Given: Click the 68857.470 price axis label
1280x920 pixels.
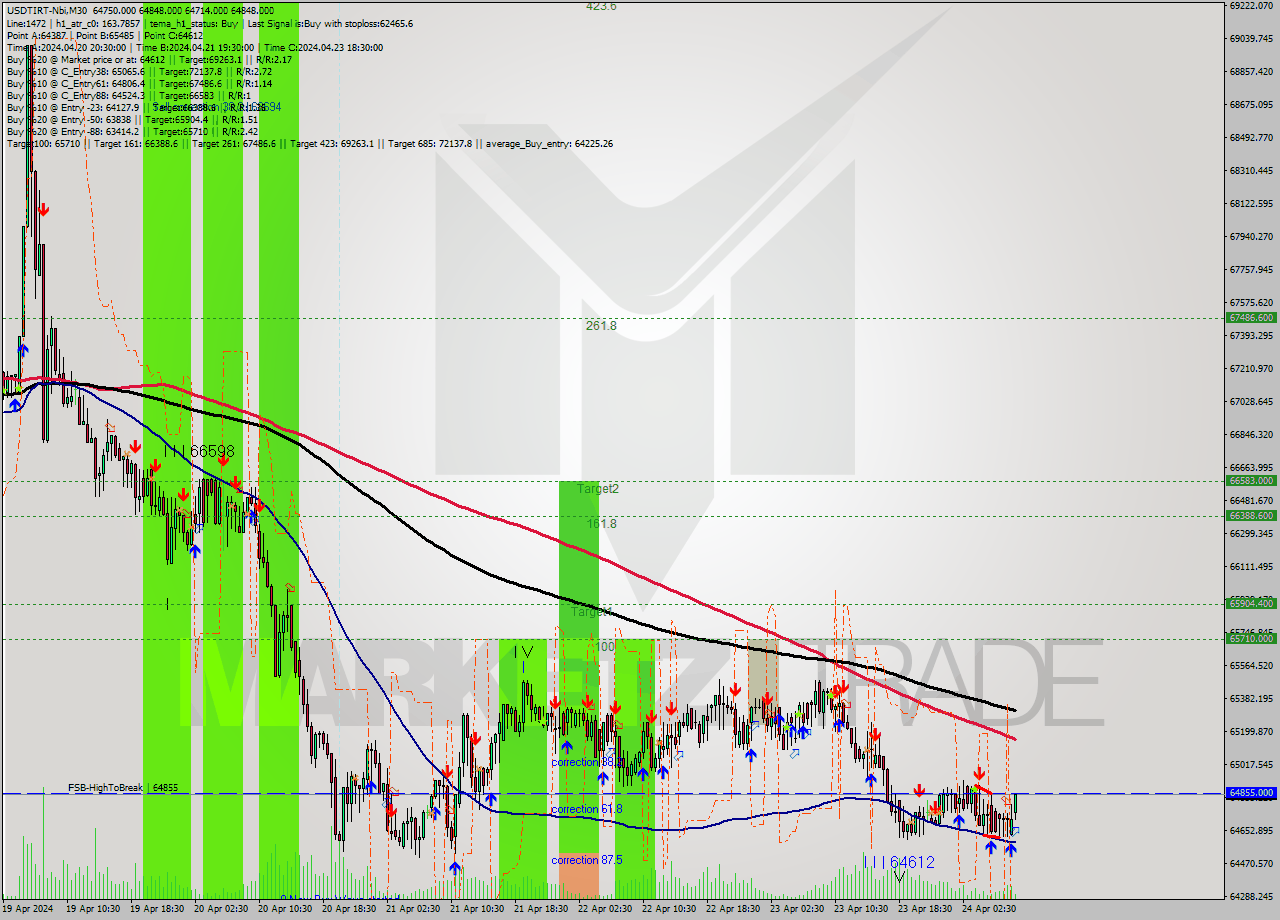Looking at the screenshot, I should pos(1253,71).
